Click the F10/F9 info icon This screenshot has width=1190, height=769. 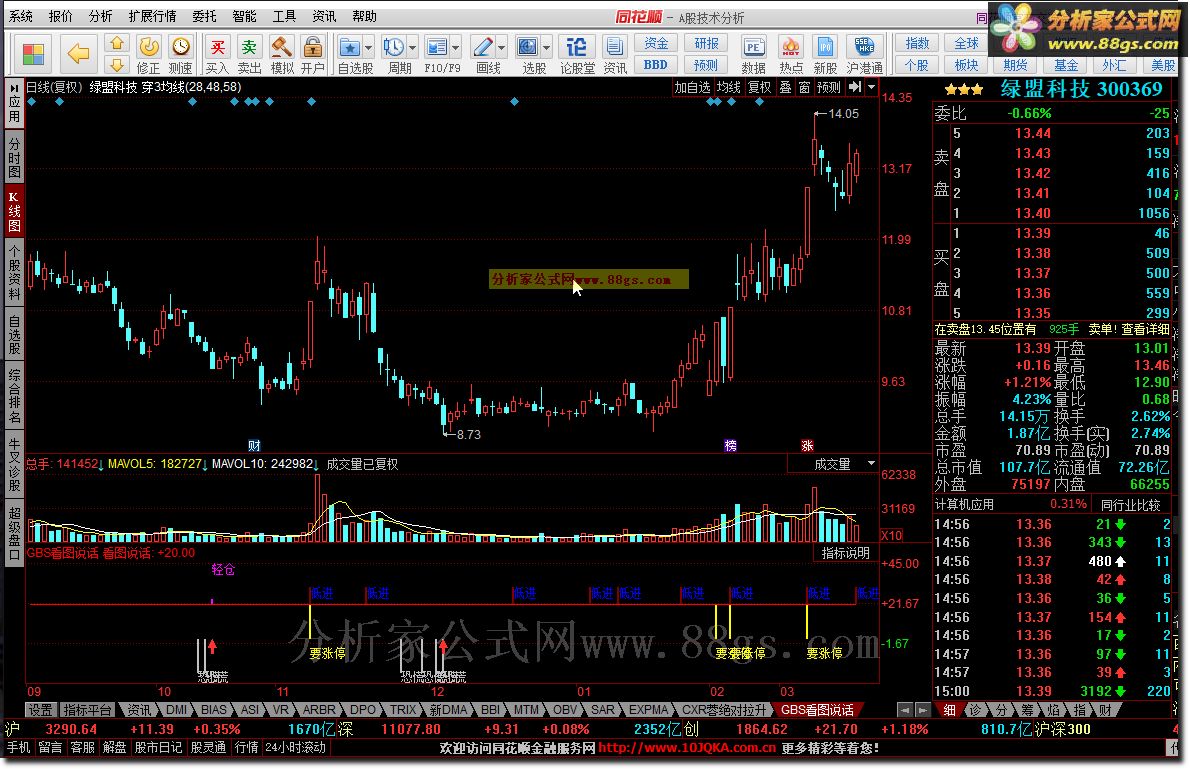[x=437, y=47]
